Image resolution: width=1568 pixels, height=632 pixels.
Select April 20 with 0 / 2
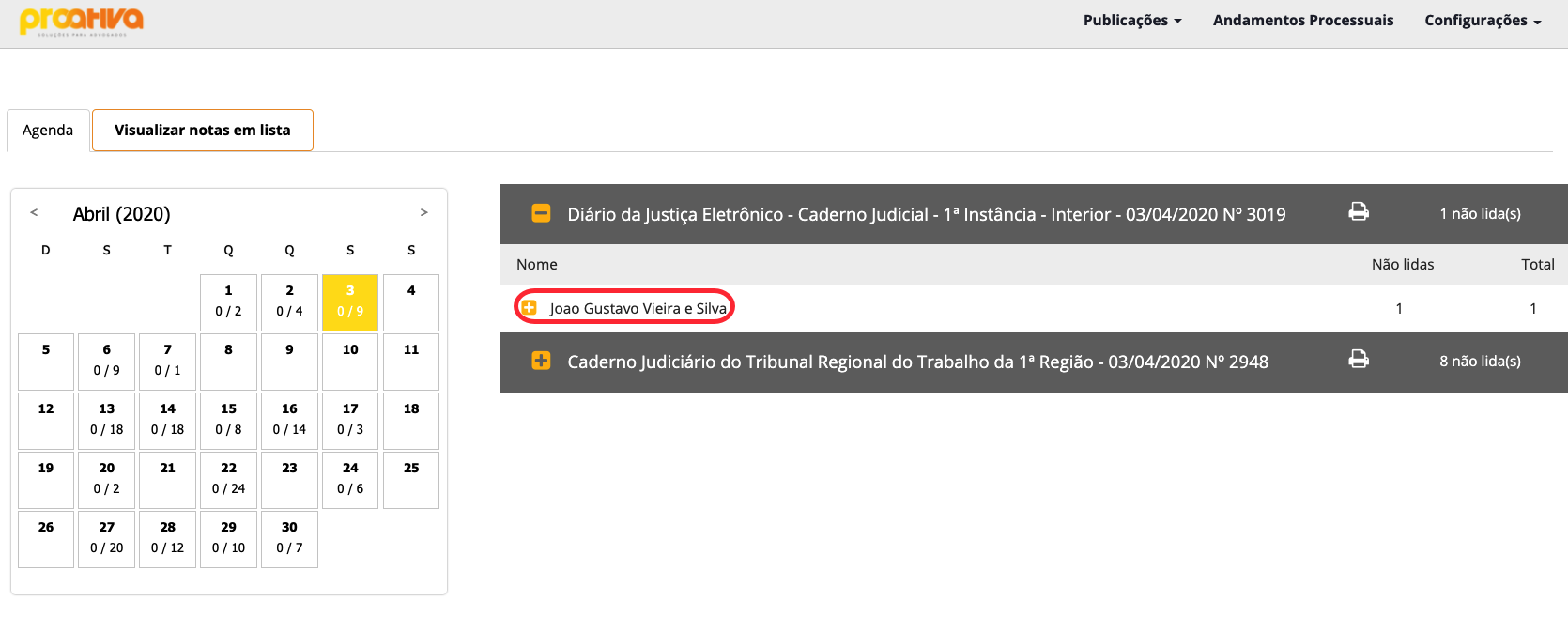pos(107,480)
